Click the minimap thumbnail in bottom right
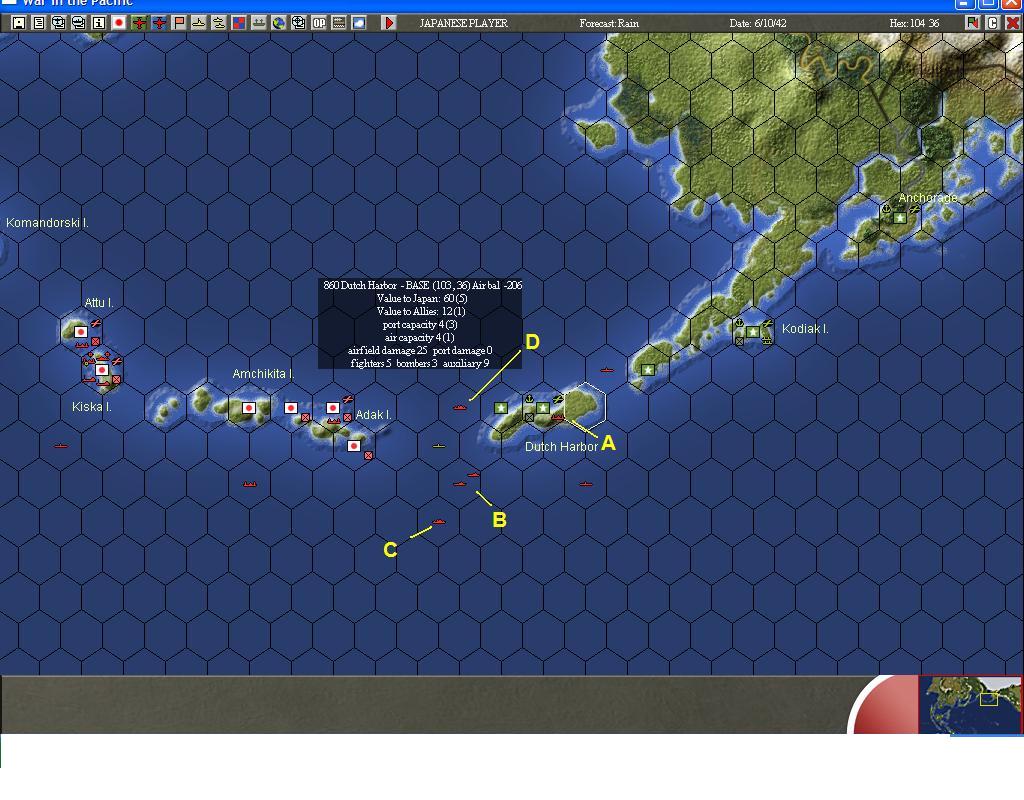The width and height of the screenshot is (1024, 800). (x=970, y=704)
